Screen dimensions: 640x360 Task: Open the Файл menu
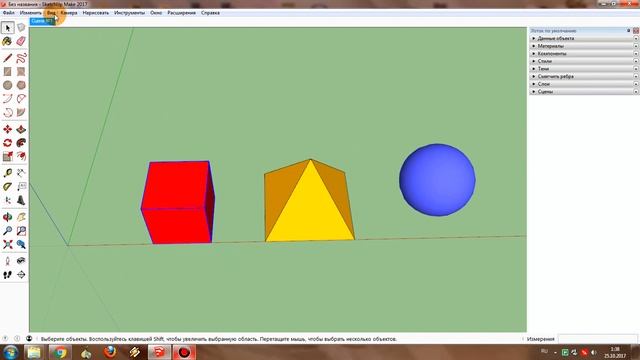click(9, 13)
